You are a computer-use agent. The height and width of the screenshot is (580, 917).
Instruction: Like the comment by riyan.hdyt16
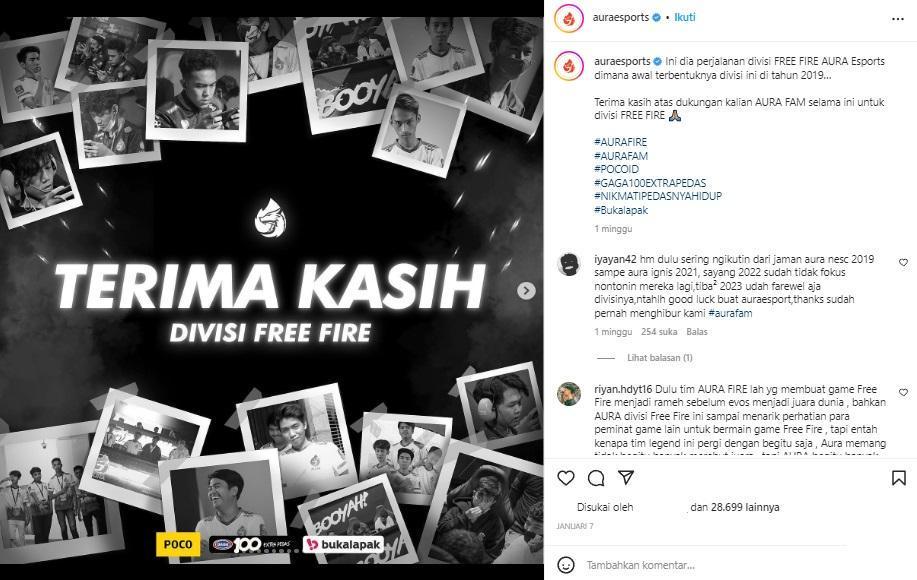904,392
